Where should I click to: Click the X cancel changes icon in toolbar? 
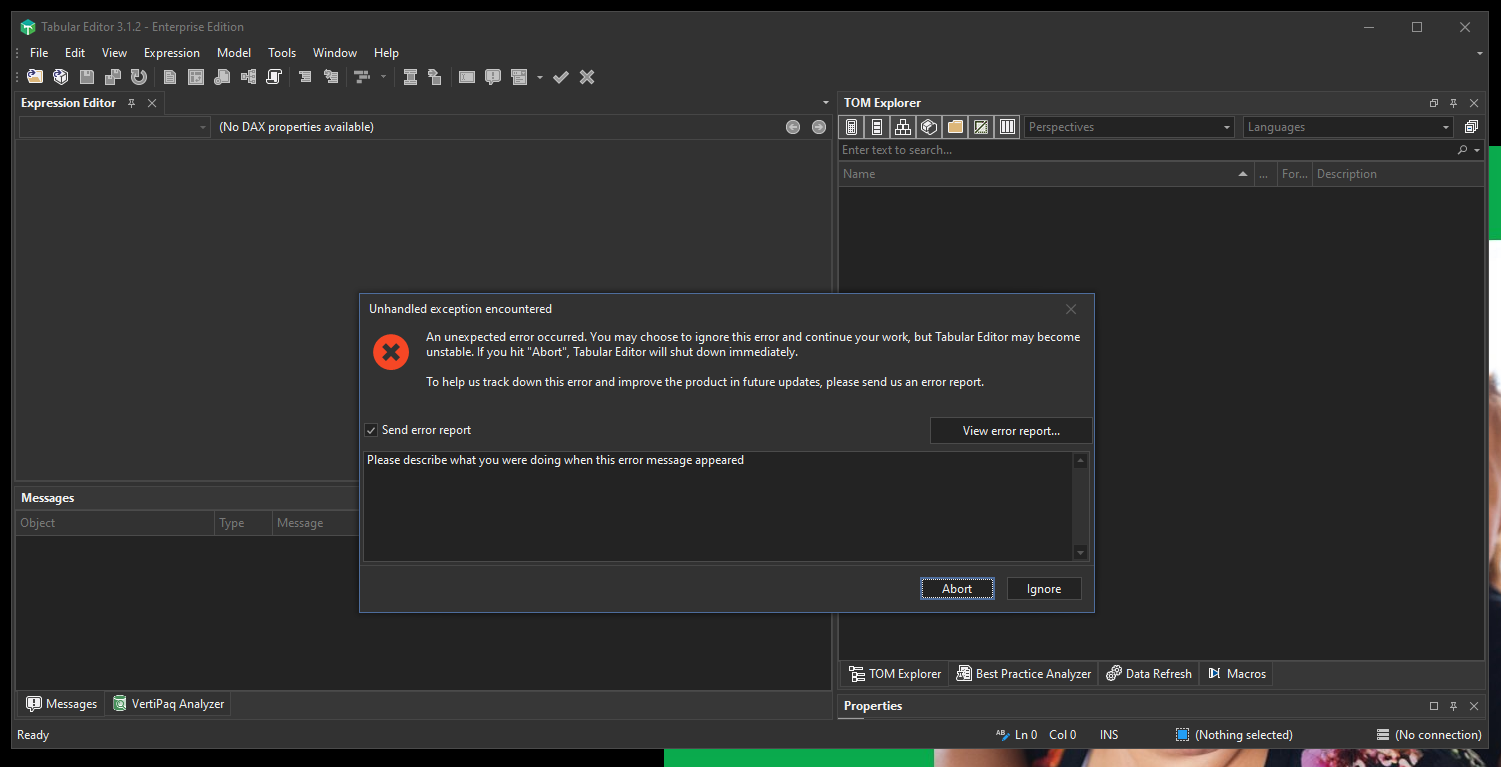tap(587, 77)
